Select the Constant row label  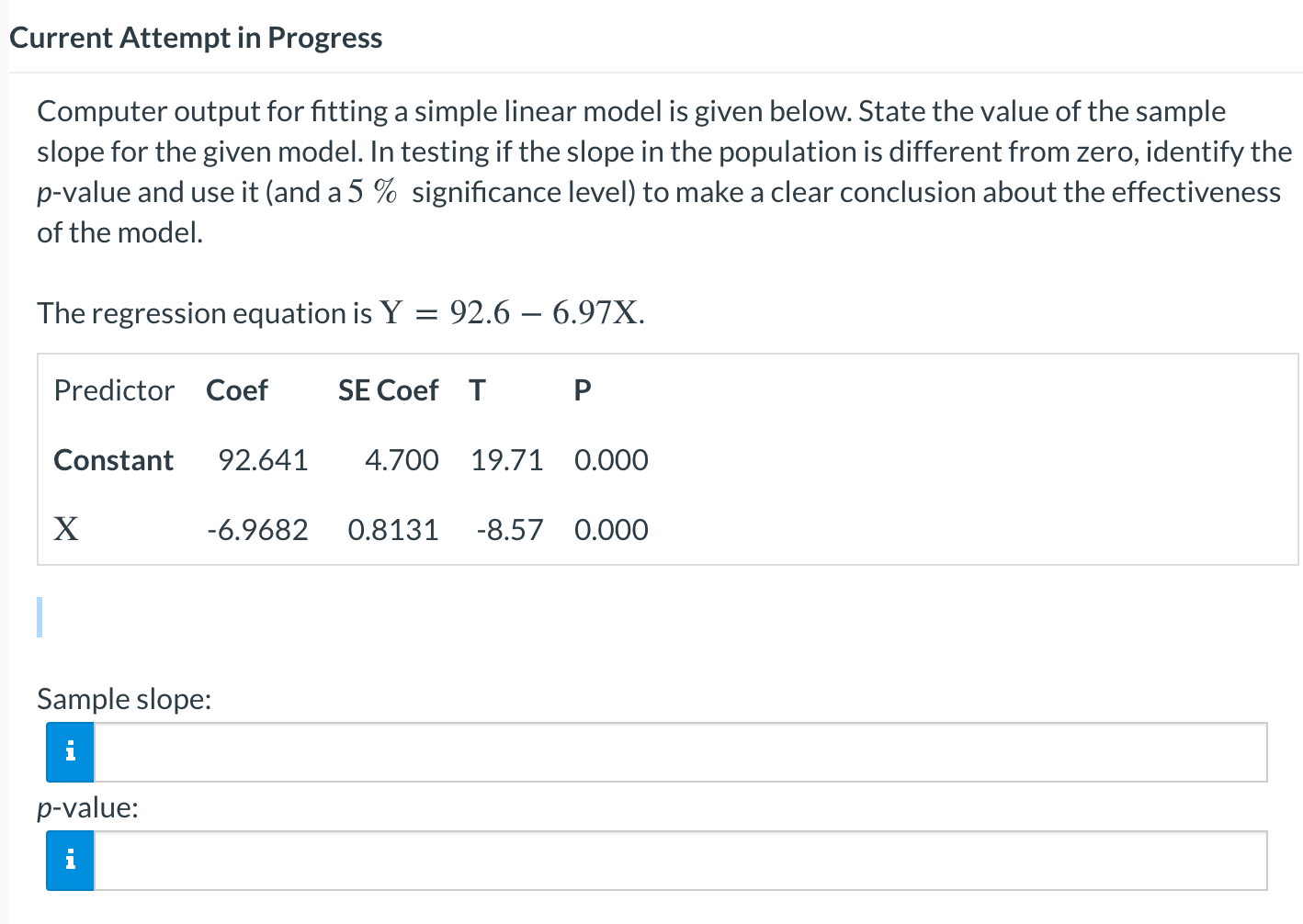(x=113, y=459)
